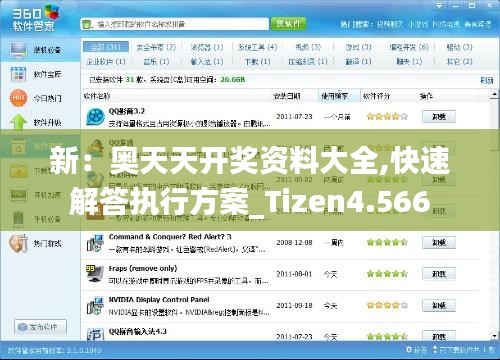Open the 手机必备 phone icon in the sidebar
The width and height of the screenshot is (500, 360).
18,219
